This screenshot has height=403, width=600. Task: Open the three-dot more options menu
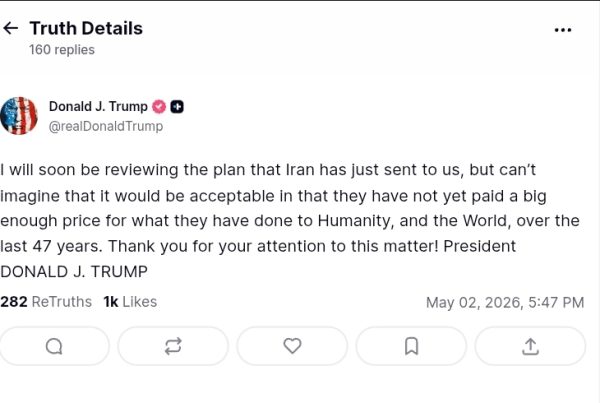pyautogui.click(x=562, y=30)
